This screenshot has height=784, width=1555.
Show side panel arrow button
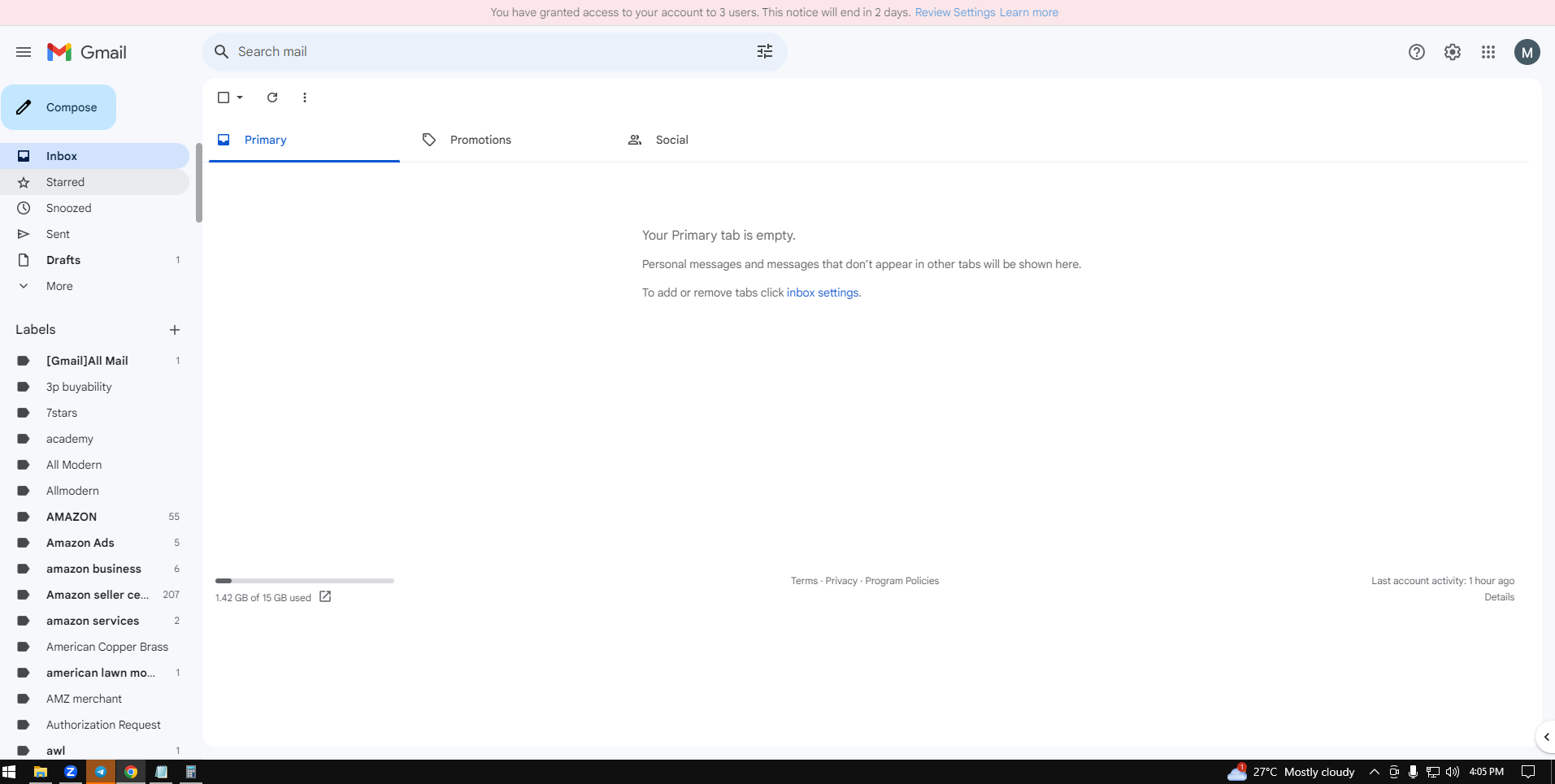pyautogui.click(x=1545, y=737)
